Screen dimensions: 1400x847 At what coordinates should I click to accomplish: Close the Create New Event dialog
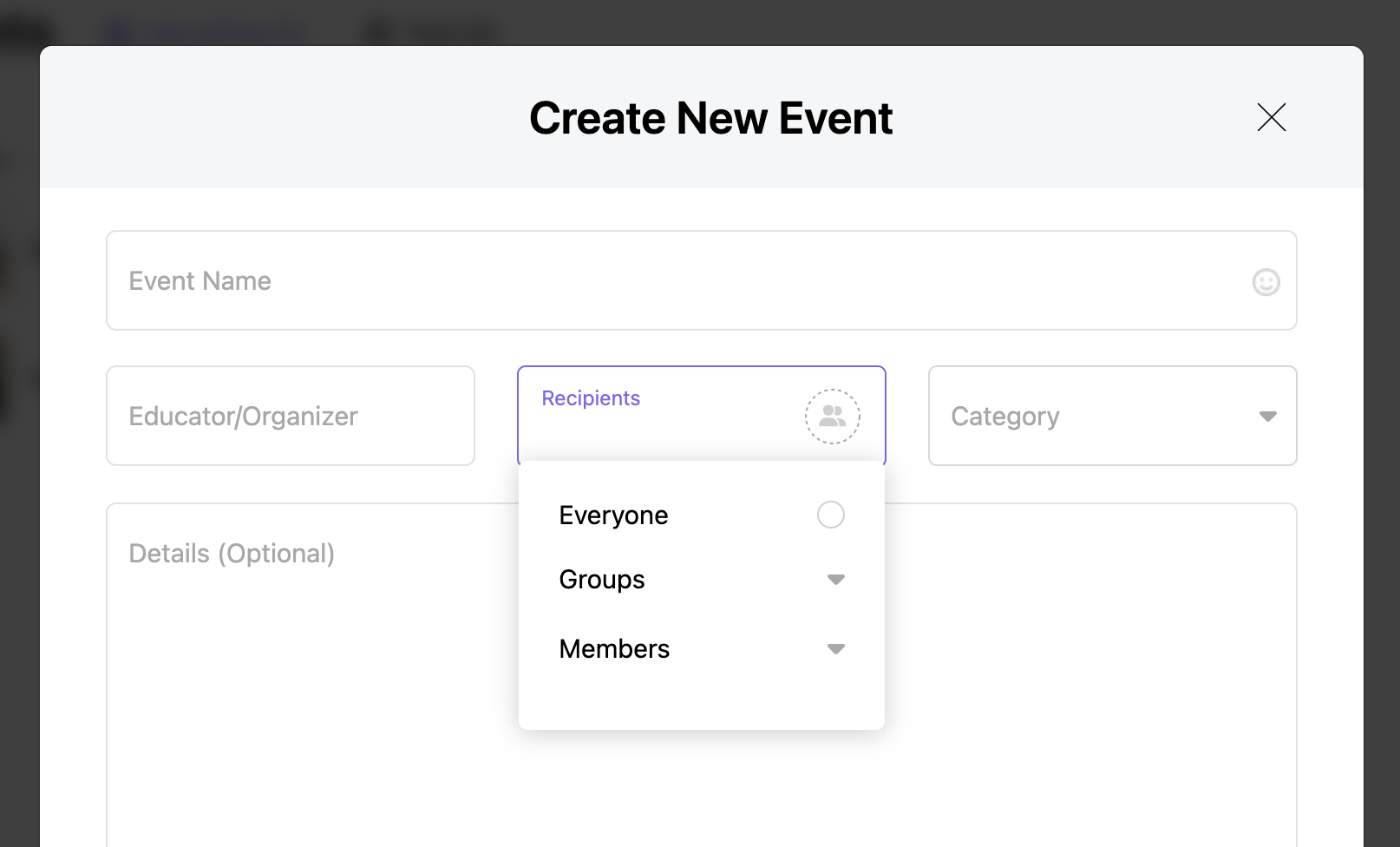tap(1272, 117)
